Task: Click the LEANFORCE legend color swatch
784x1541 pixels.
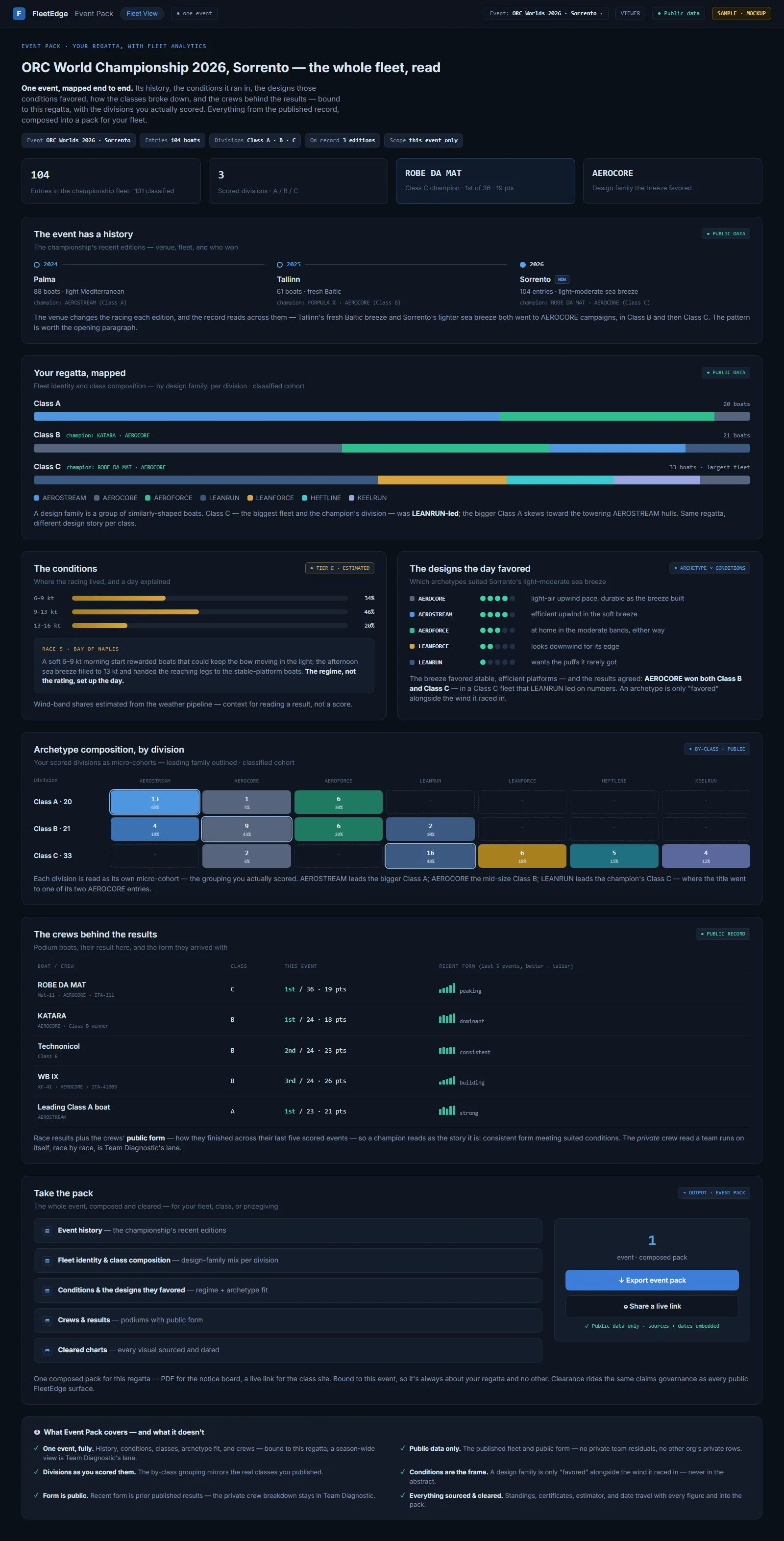Action: click(x=250, y=498)
